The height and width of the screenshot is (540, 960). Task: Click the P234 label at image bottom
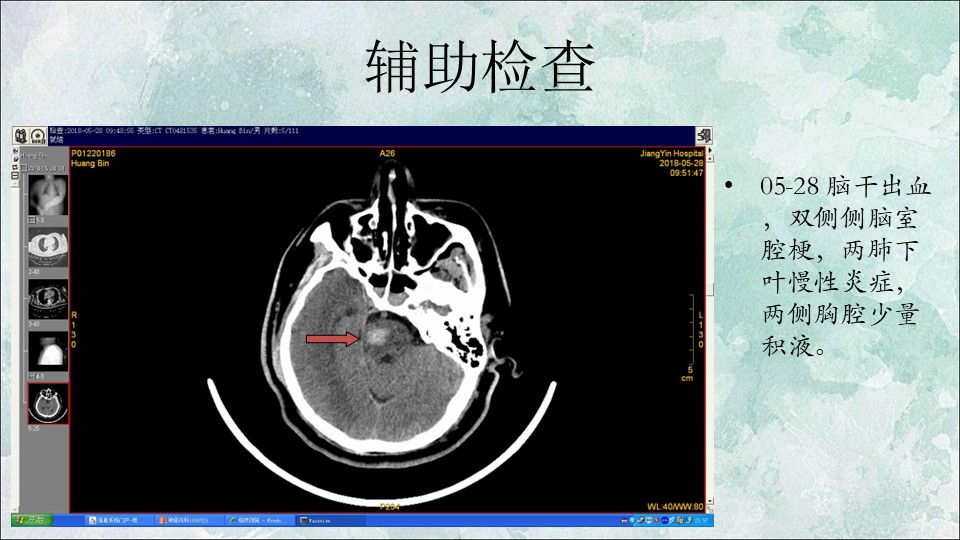[390, 506]
